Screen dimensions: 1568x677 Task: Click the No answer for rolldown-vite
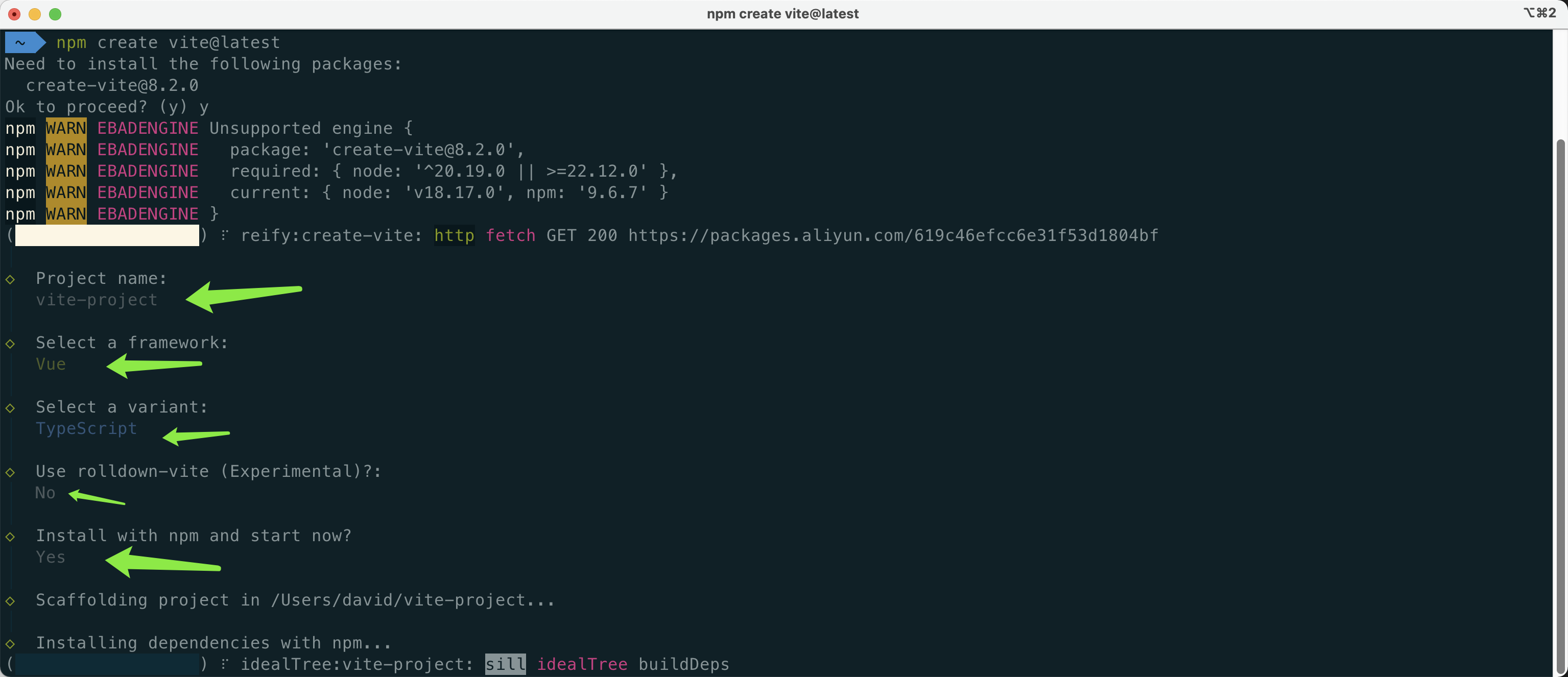(x=45, y=493)
